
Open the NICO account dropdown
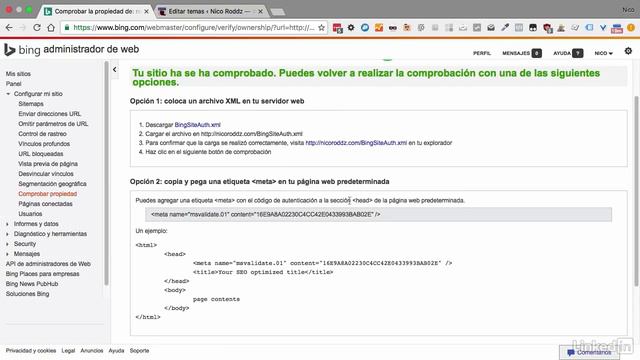(603, 53)
